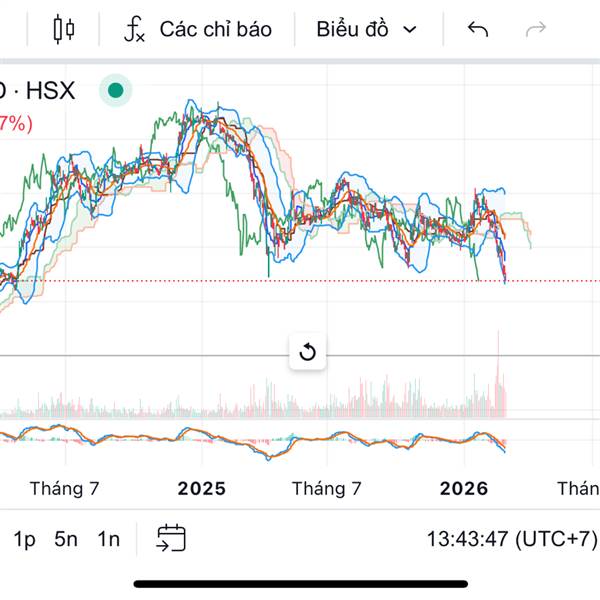This screenshot has height=600, width=600.
Task: Click the 2026 label on time axis
Action: [464, 489]
